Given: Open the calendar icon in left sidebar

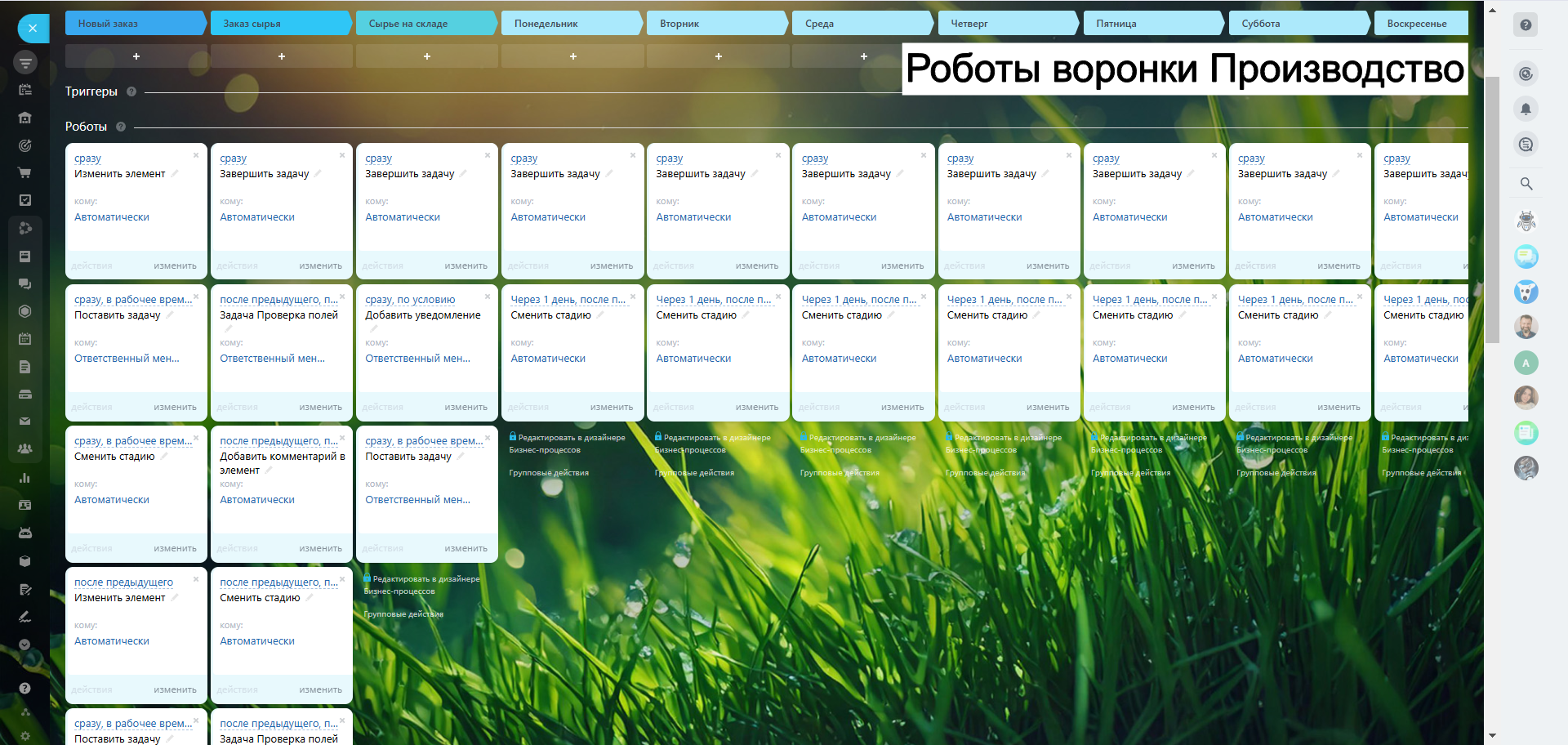Looking at the screenshot, I should tap(24, 338).
